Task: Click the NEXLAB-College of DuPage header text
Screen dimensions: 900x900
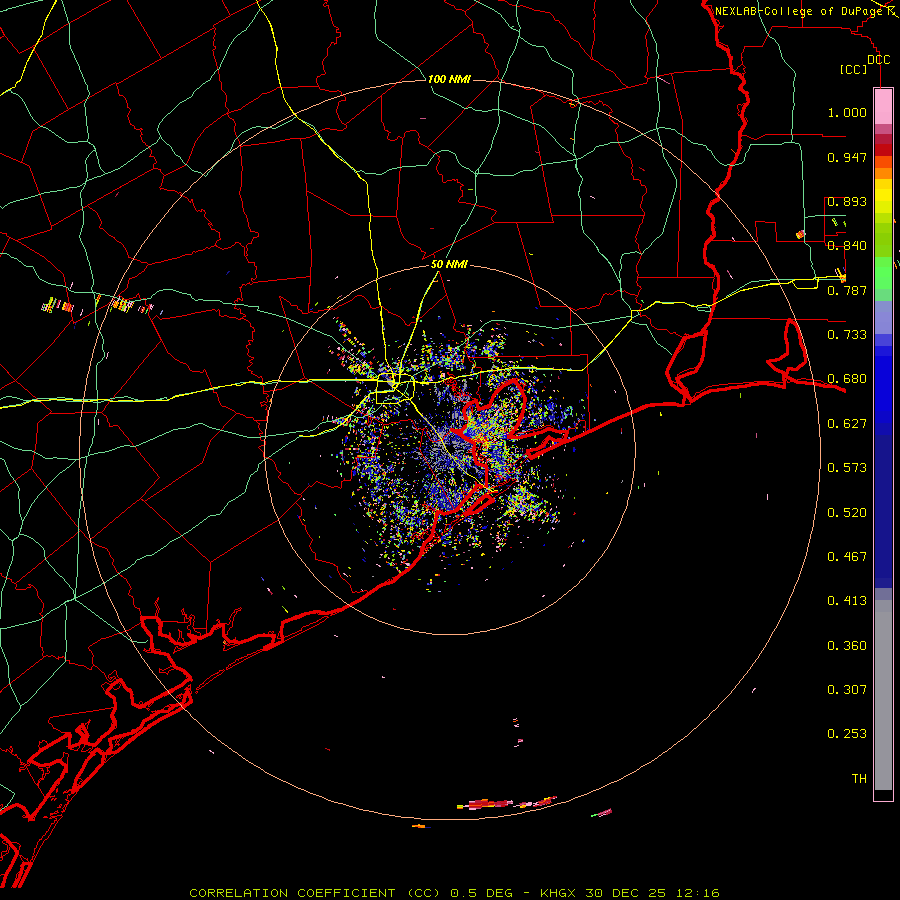Action: pos(799,11)
